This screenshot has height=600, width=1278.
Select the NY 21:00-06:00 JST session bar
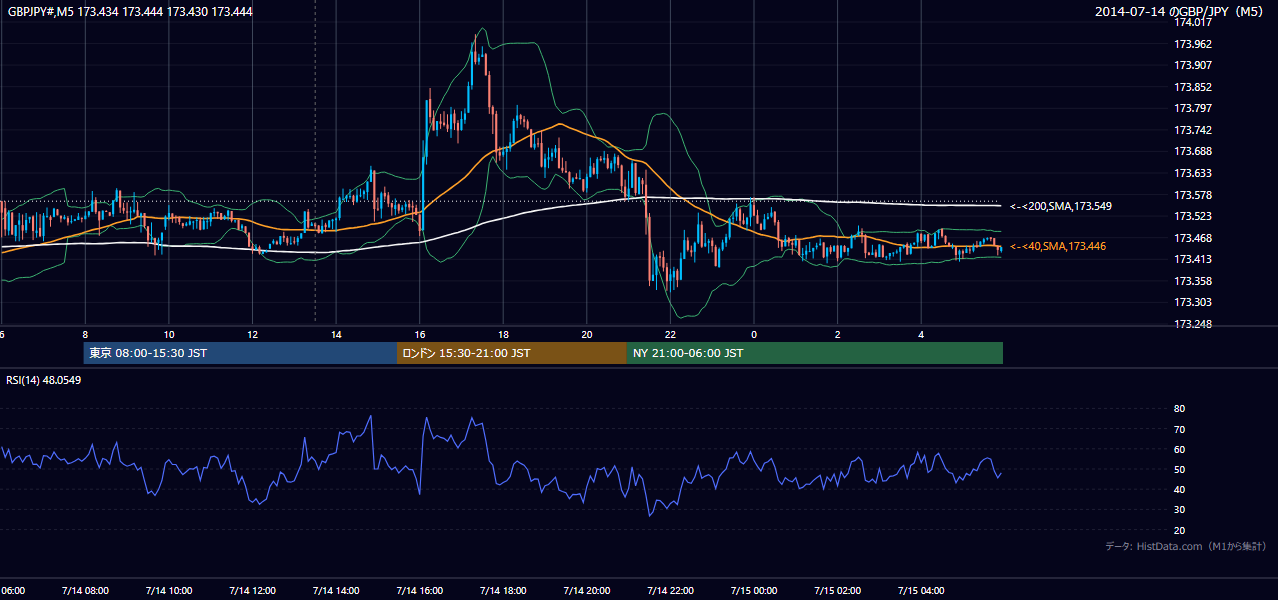click(815, 353)
